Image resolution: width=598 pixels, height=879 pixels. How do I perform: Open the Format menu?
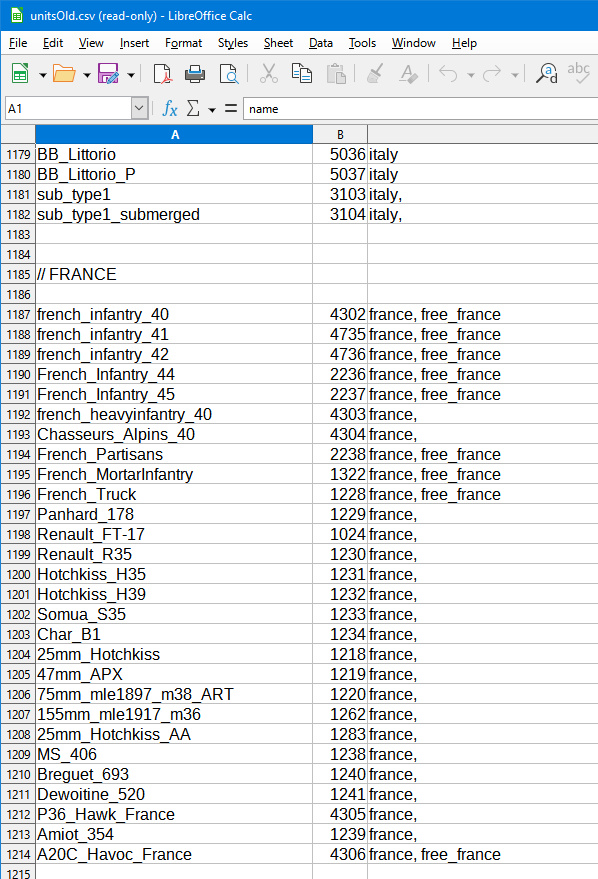click(183, 43)
